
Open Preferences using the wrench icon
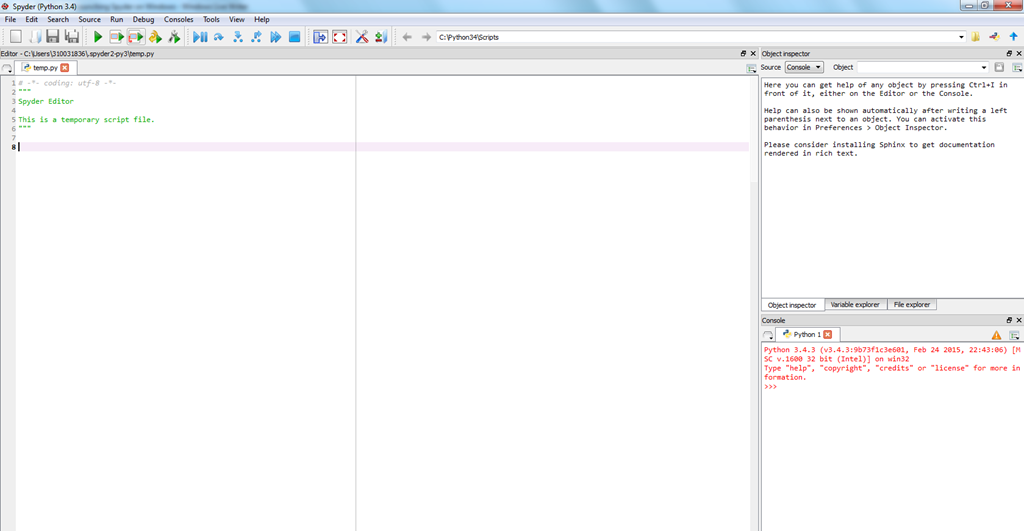[x=362, y=37]
